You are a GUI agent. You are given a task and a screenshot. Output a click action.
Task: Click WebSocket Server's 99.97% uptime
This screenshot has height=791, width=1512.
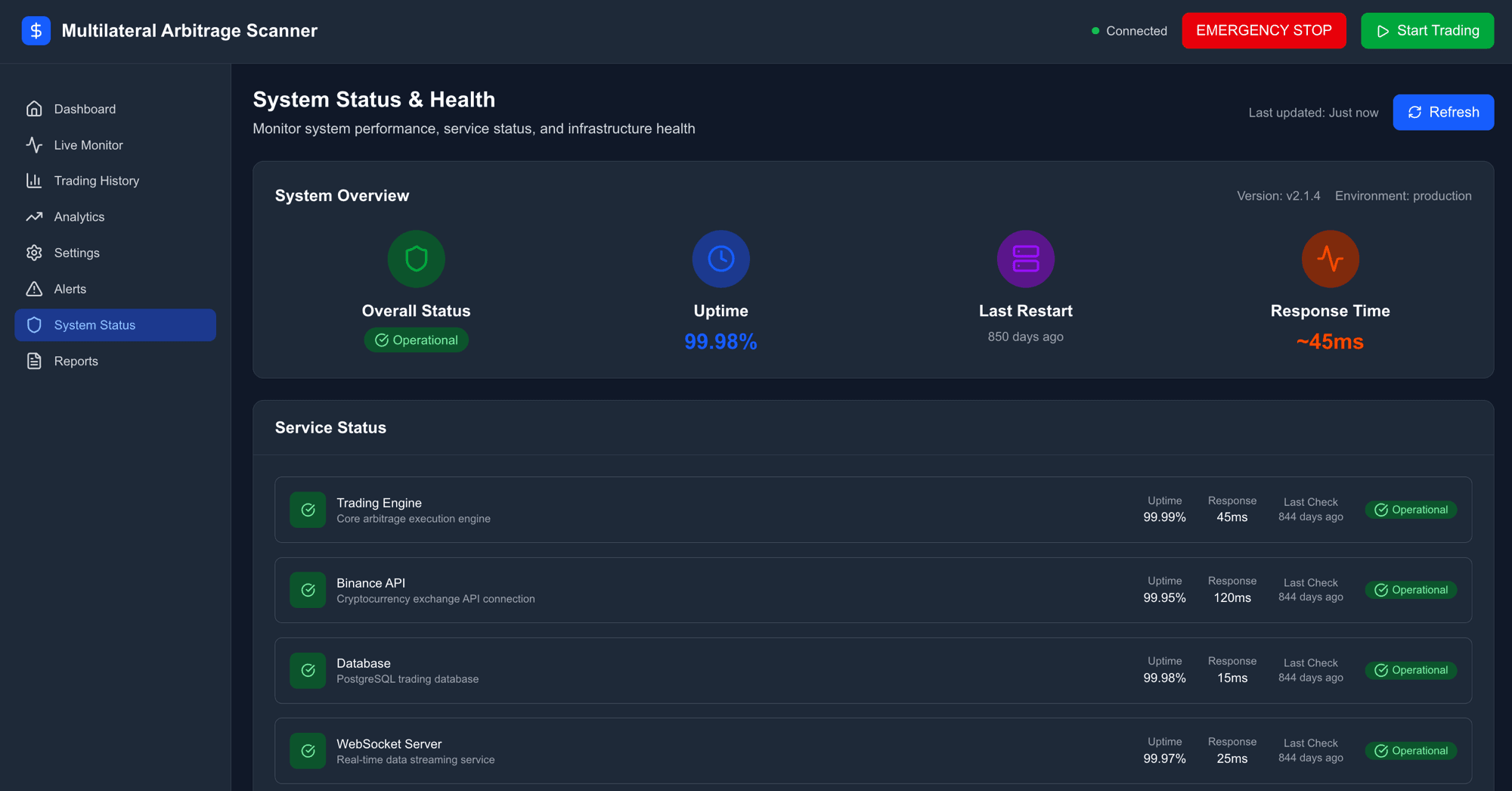click(1164, 758)
